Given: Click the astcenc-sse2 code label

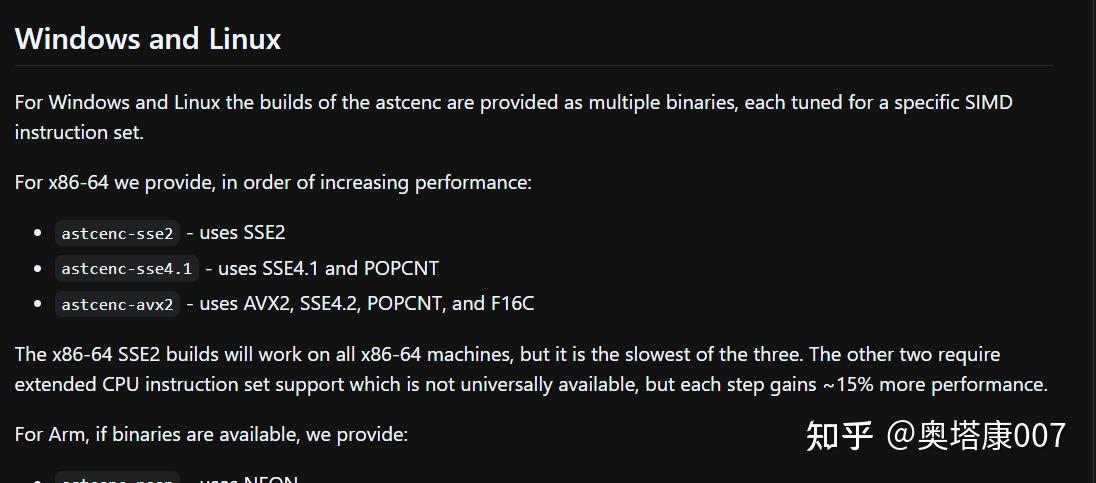Looking at the screenshot, I should click(x=117, y=233).
